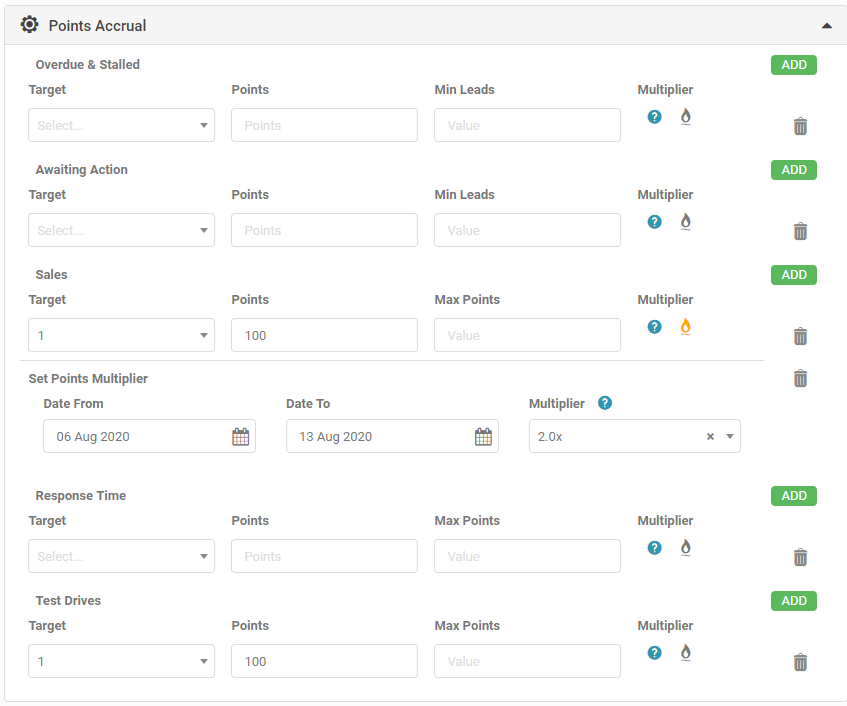This screenshot has width=847, height=706.
Task: Click ADD button for Response Time section
Action: (x=794, y=496)
